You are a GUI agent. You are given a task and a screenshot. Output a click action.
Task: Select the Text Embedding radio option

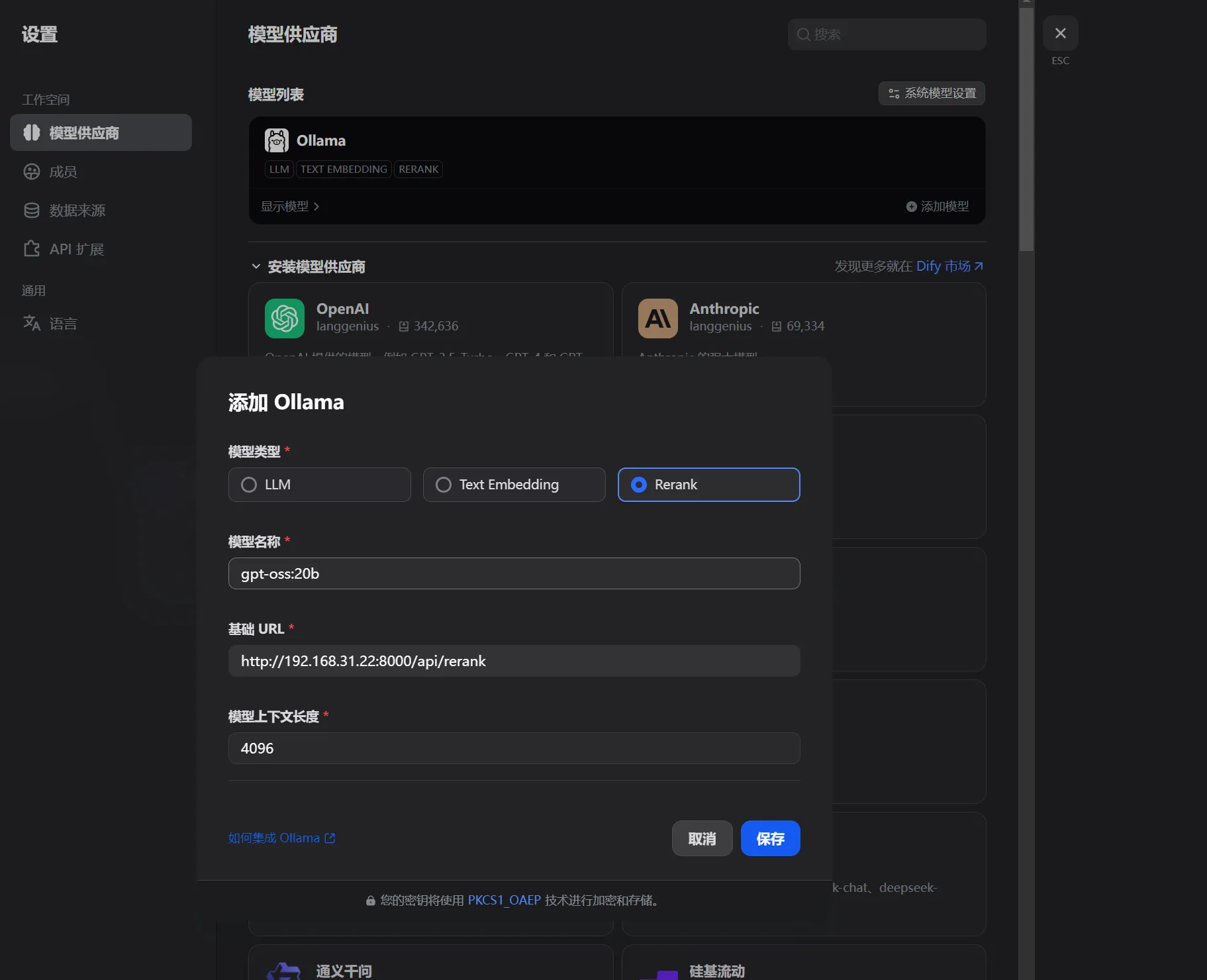(x=444, y=485)
